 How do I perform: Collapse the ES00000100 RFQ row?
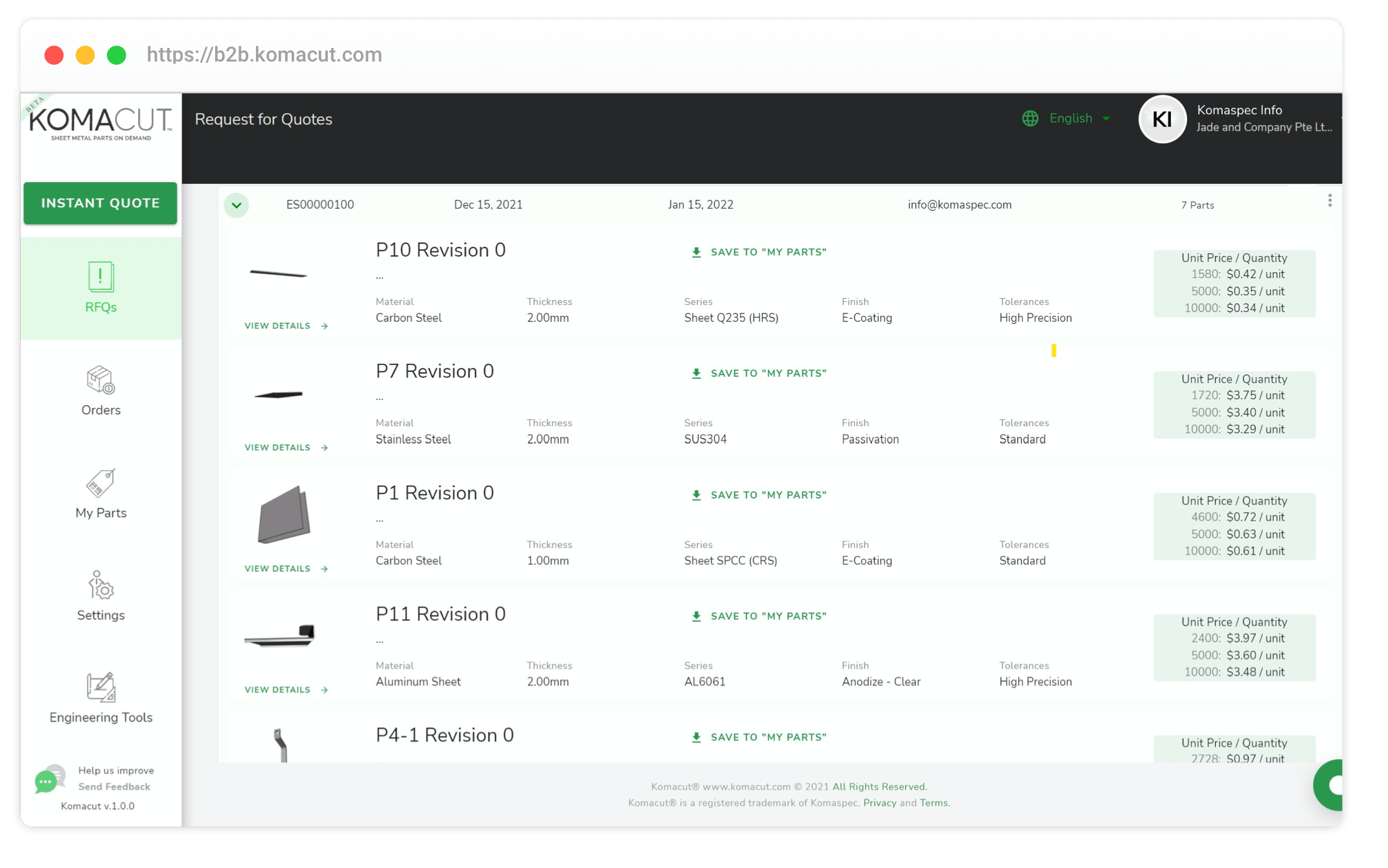click(x=237, y=205)
